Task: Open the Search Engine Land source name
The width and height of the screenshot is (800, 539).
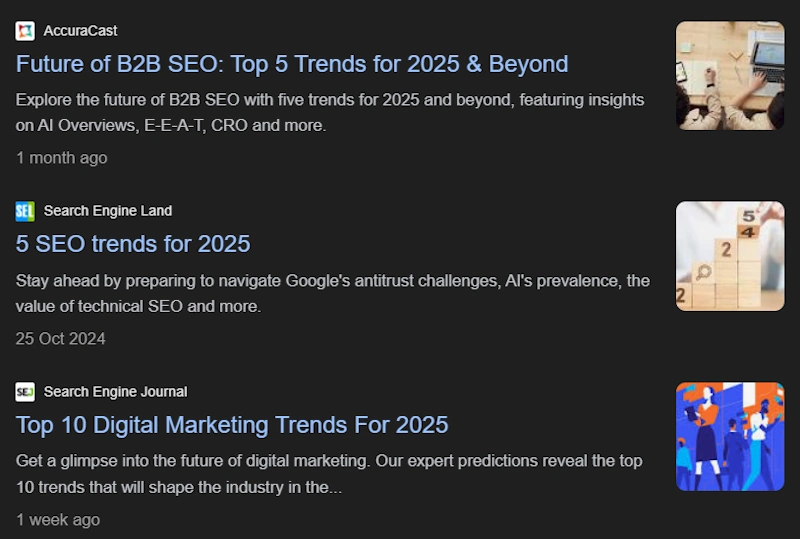Action: coord(108,211)
